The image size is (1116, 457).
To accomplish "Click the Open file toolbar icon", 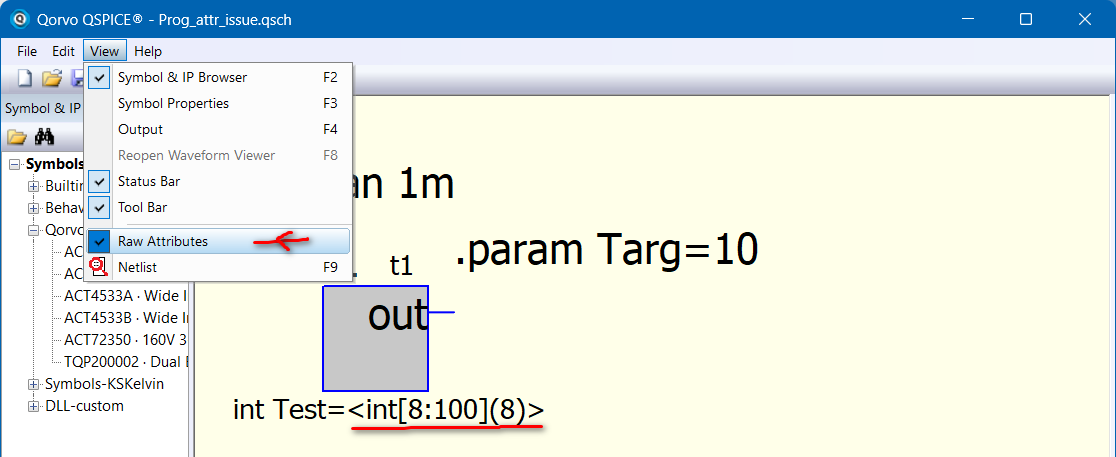I will point(51,78).
